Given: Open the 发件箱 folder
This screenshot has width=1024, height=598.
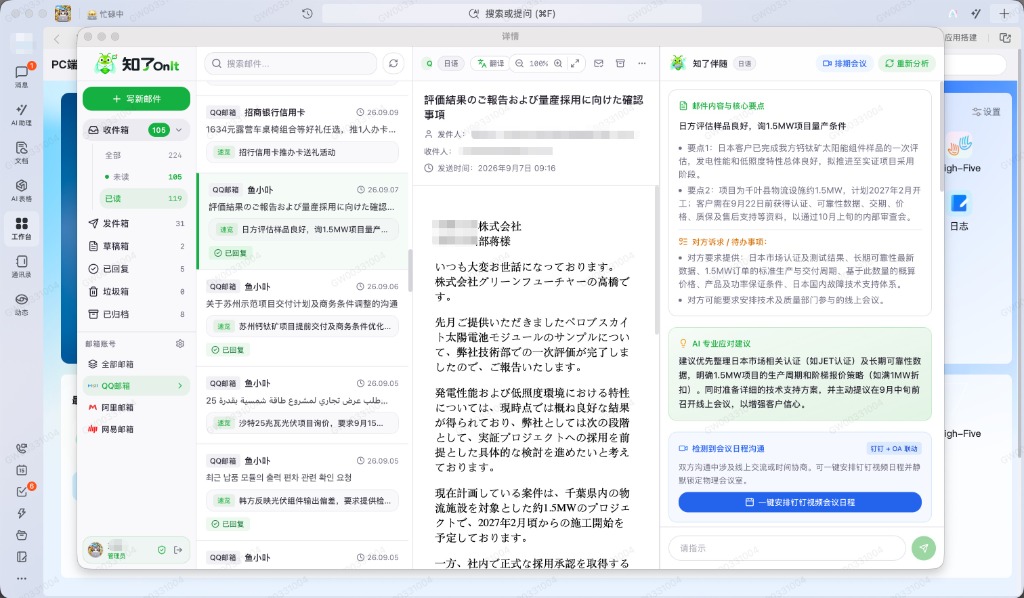Looking at the screenshot, I should coord(136,223).
